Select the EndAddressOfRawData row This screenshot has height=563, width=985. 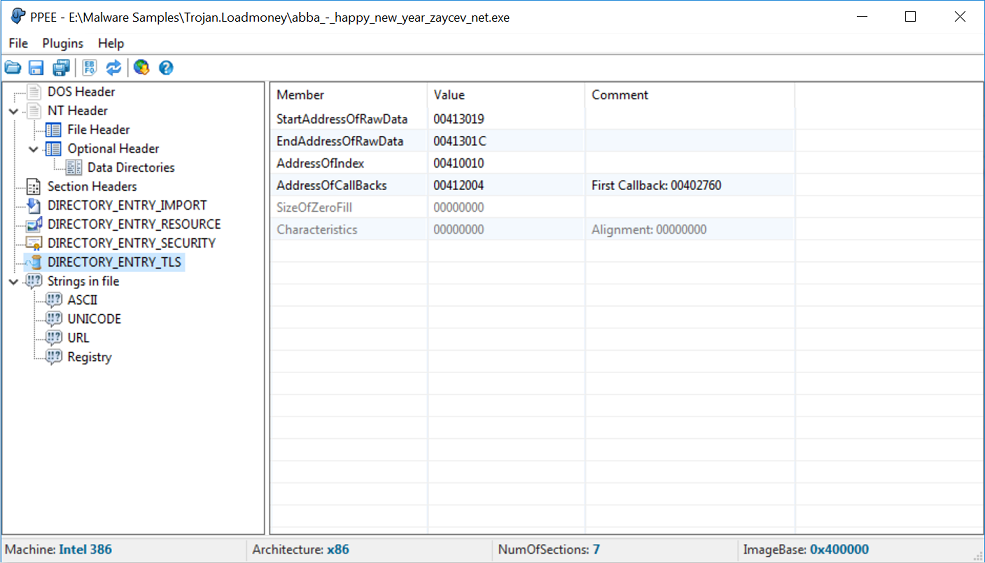(533, 141)
